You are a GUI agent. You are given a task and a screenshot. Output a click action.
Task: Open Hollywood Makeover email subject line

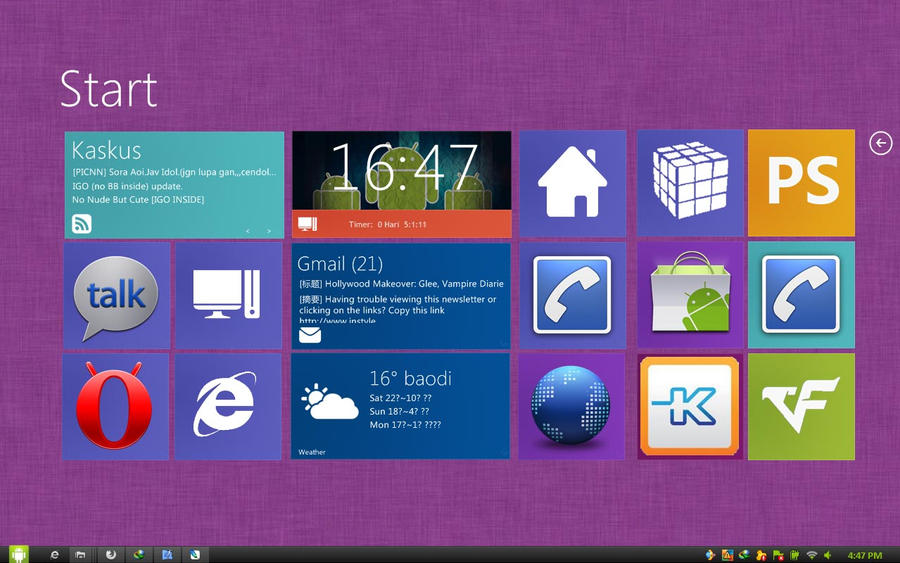[401, 284]
